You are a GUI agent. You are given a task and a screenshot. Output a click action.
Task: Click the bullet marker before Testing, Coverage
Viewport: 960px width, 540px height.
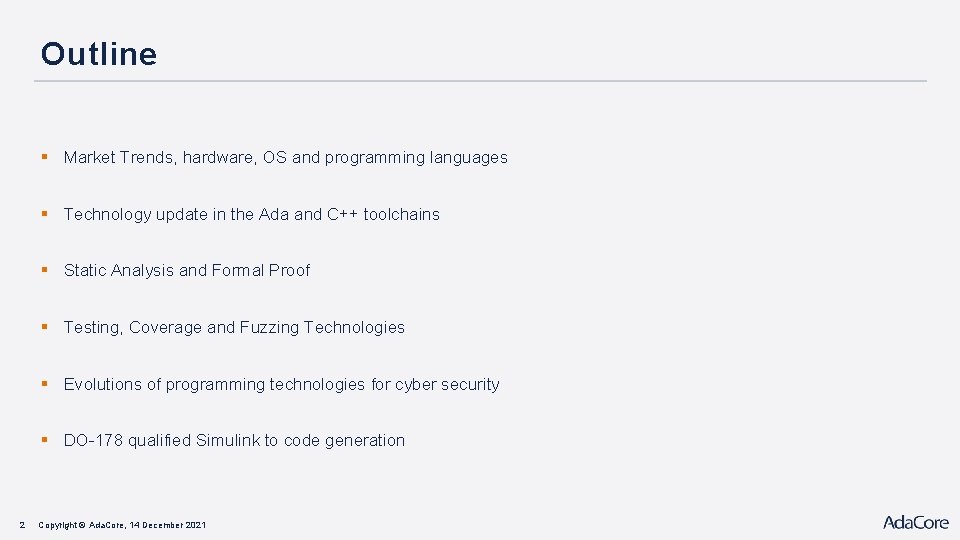point(45,327)
